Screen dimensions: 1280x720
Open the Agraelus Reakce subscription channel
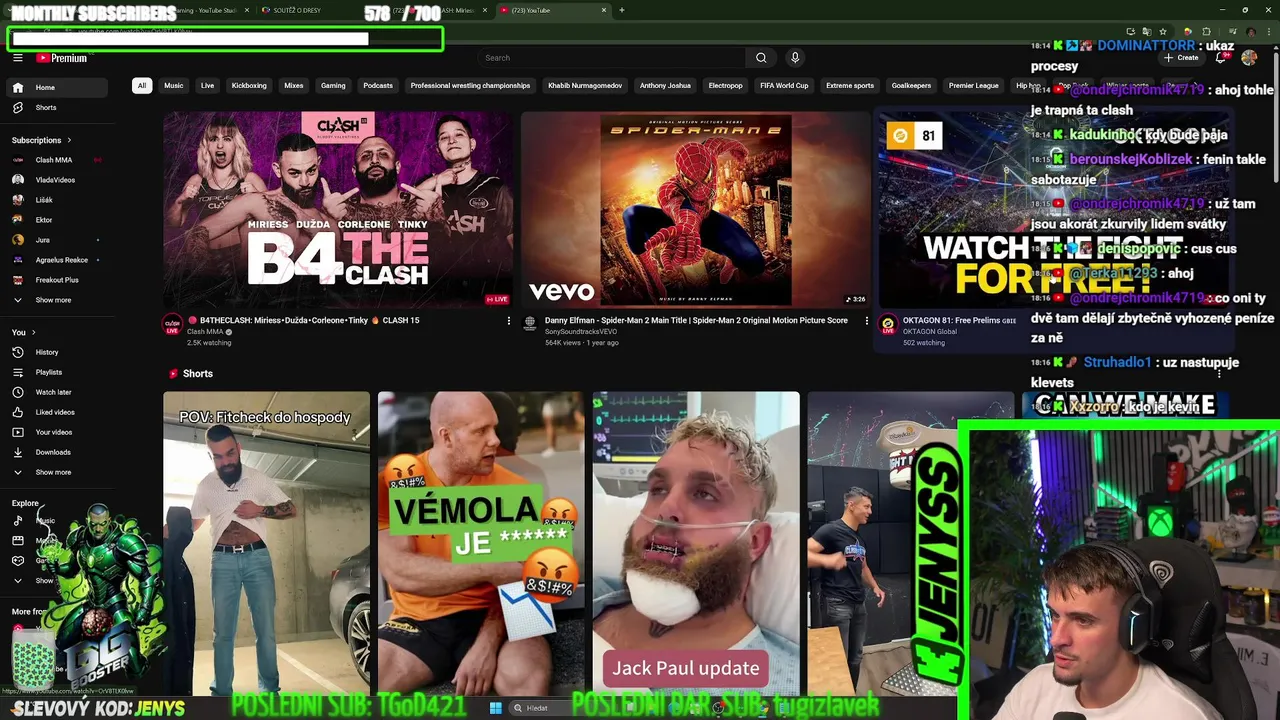tap(58, 260)
